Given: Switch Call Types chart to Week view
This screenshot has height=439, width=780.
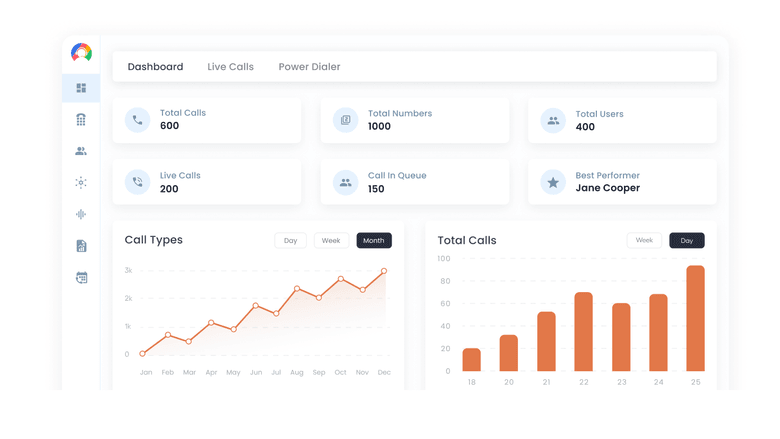Looking at the screenshot, I should (331, 241).
